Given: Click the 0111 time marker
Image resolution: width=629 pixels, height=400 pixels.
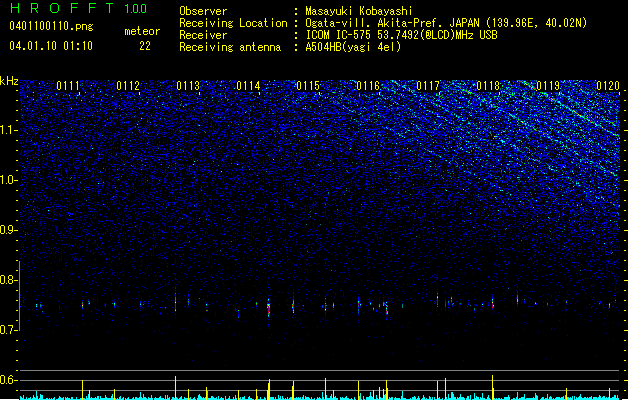Looking at the screenshot, I should point(68,86).
